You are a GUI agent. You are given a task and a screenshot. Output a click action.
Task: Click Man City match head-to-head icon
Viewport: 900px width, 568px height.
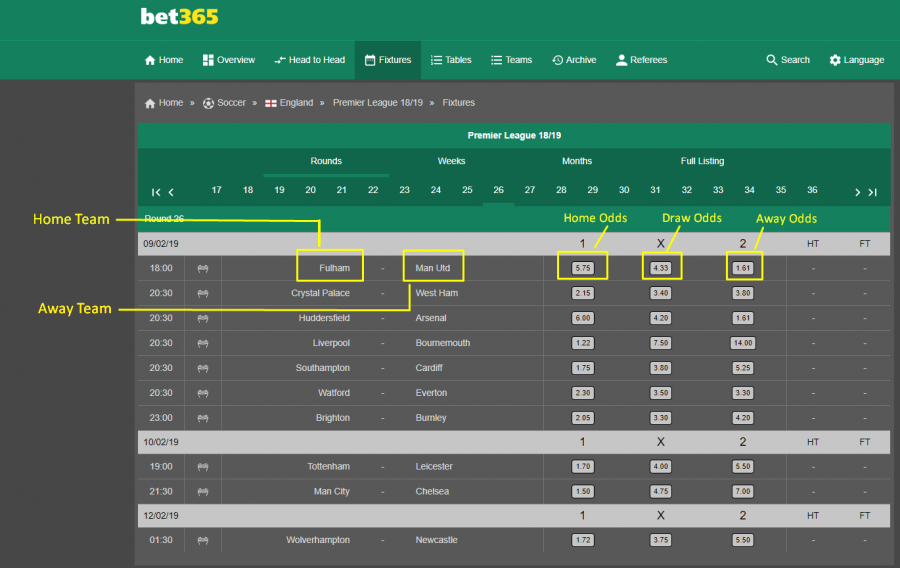(x=203, y=492)
